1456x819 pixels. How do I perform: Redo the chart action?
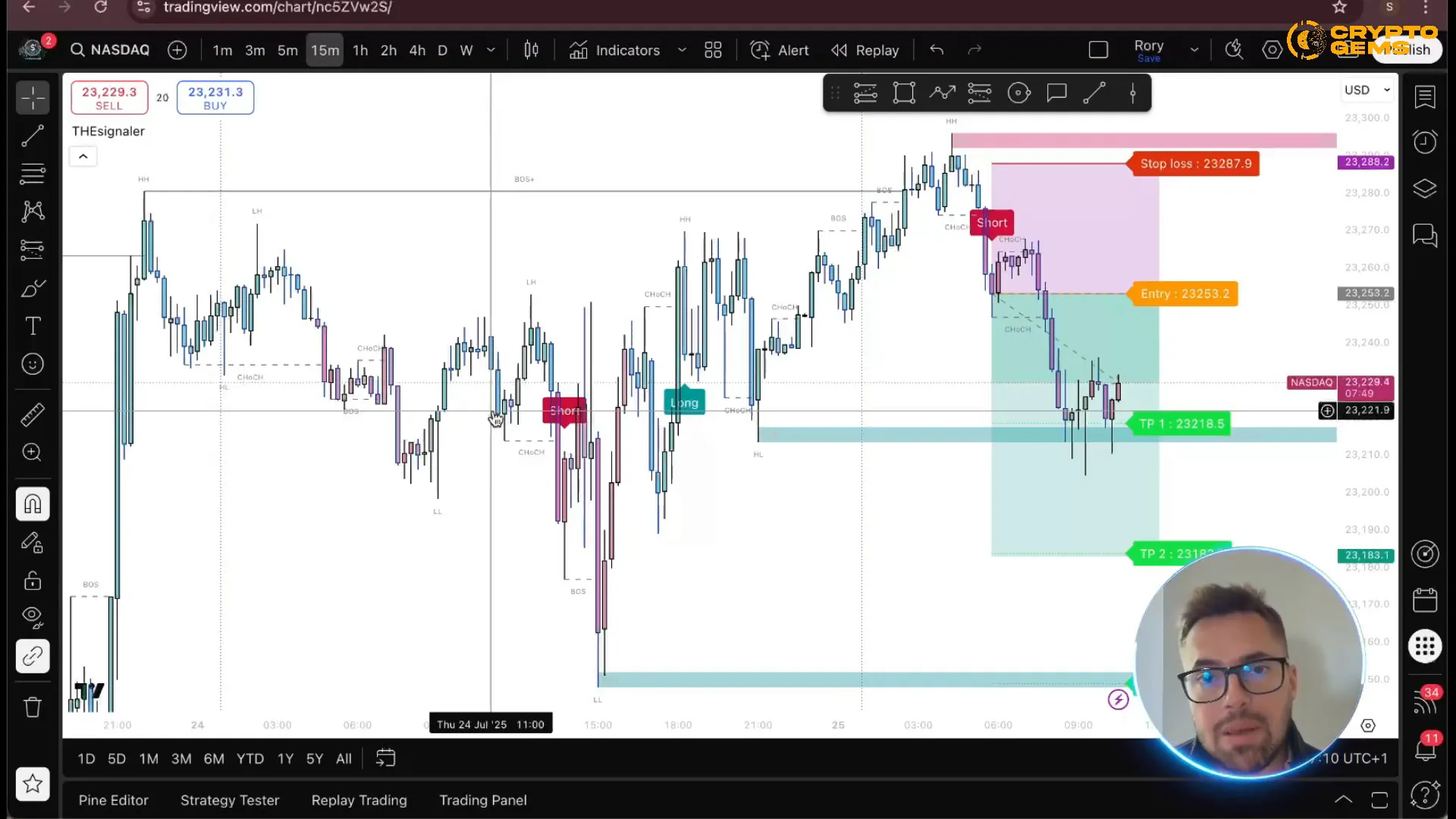974,50
